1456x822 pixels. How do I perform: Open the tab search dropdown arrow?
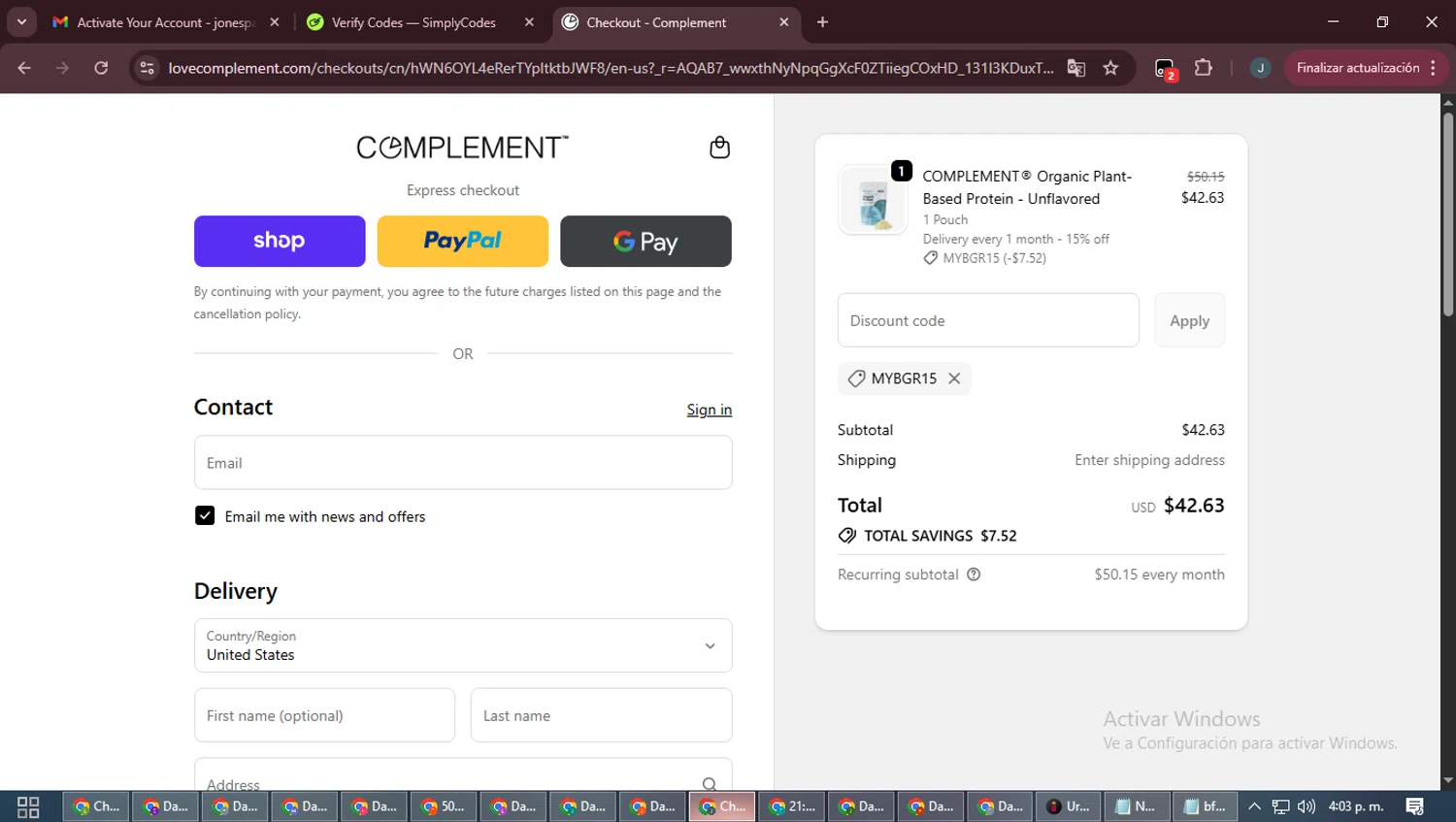pyautogui.click(x=21, y=21)
